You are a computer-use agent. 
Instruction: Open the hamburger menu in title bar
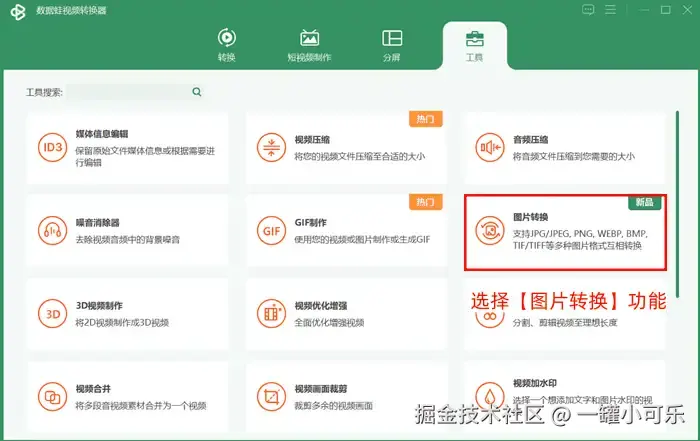point(610,10)
